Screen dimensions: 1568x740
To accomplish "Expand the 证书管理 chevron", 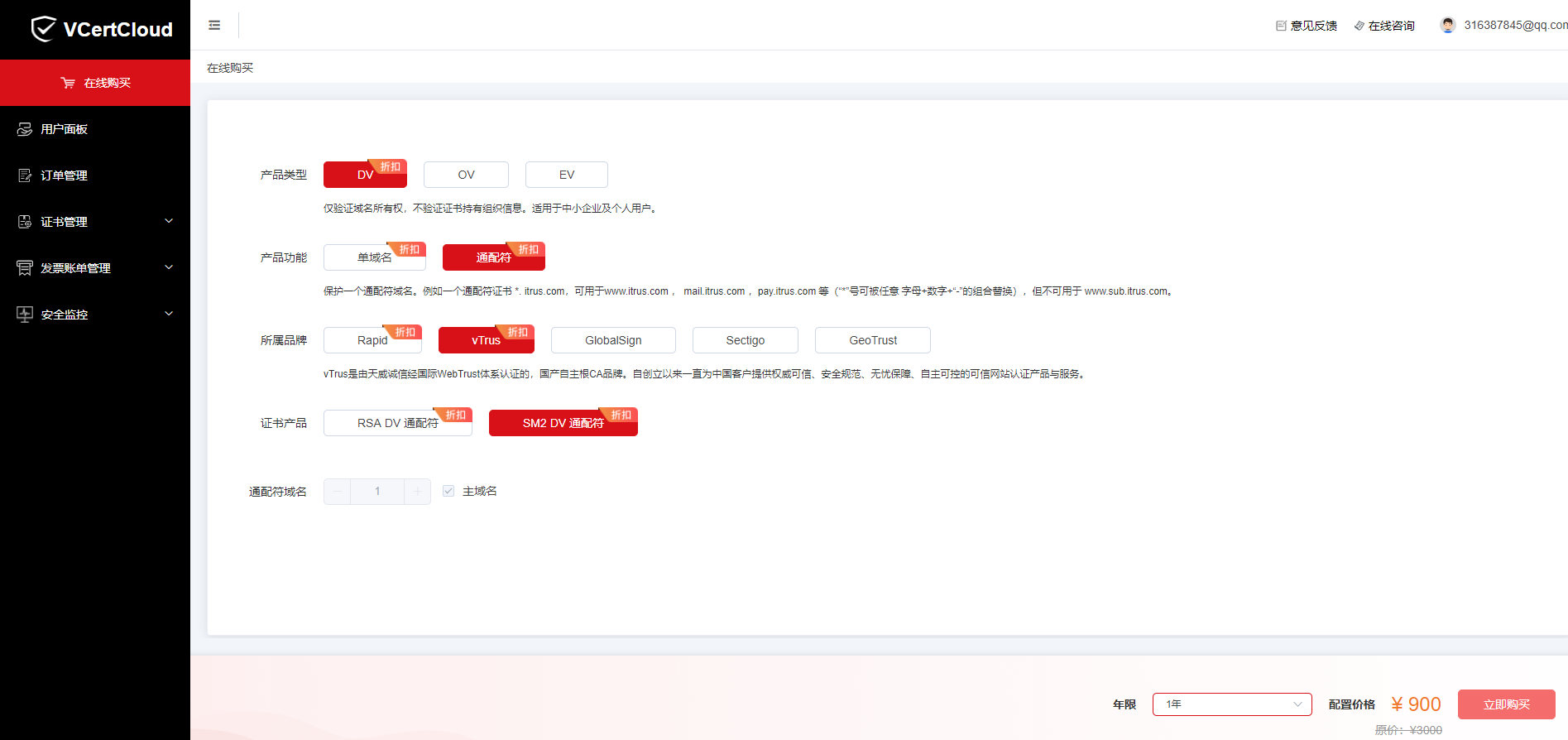I will click(169, 221).
